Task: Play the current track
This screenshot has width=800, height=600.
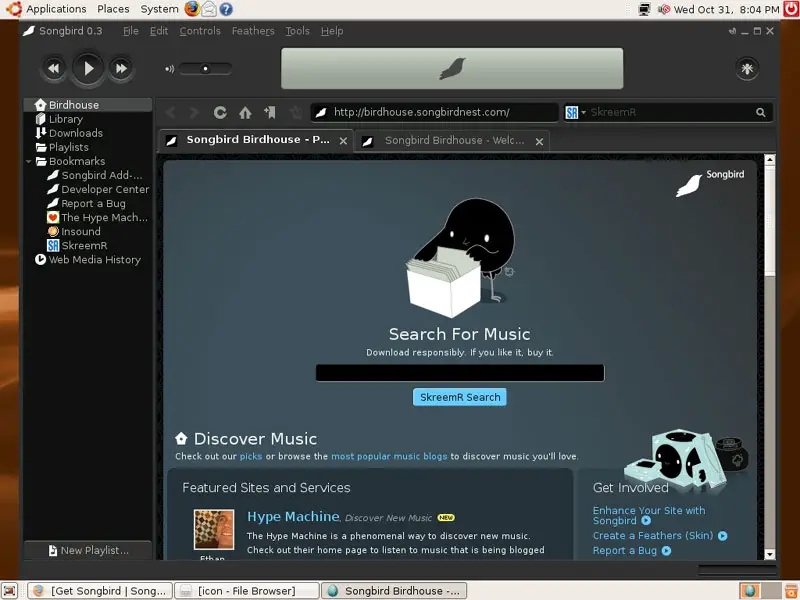Action: click(x=88, y=68)
